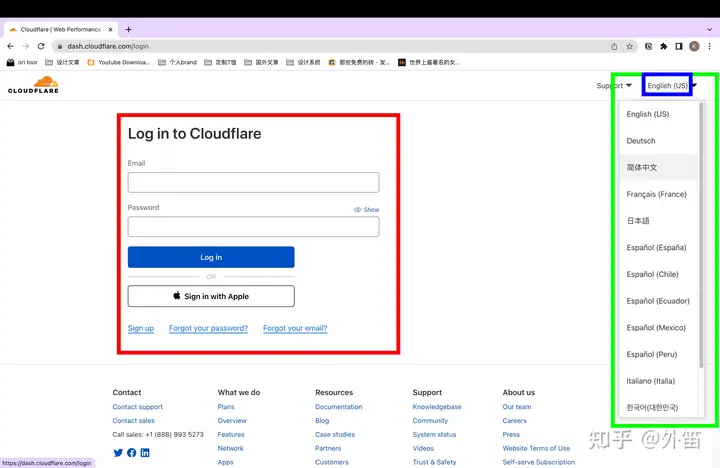Close the Cloudflare tab
720x468 pixels.
click(110, 29)
